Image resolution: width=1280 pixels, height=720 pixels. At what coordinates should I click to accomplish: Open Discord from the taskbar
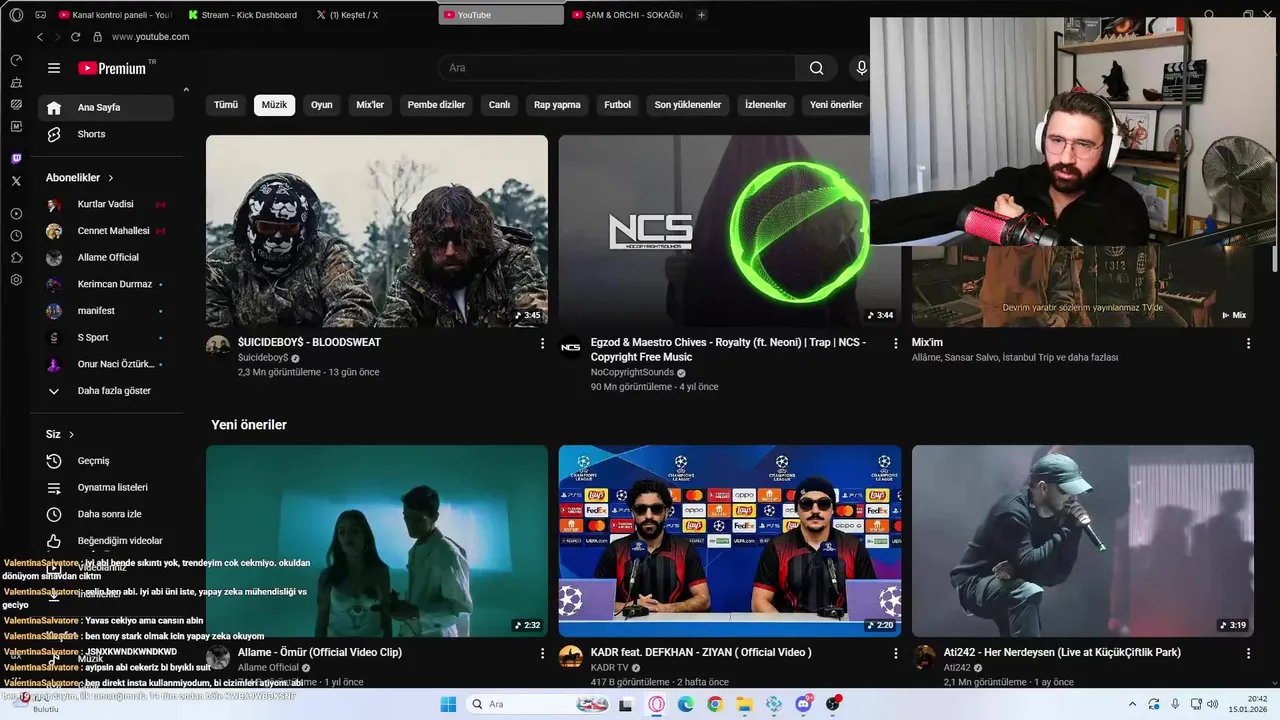click(803, 704)
